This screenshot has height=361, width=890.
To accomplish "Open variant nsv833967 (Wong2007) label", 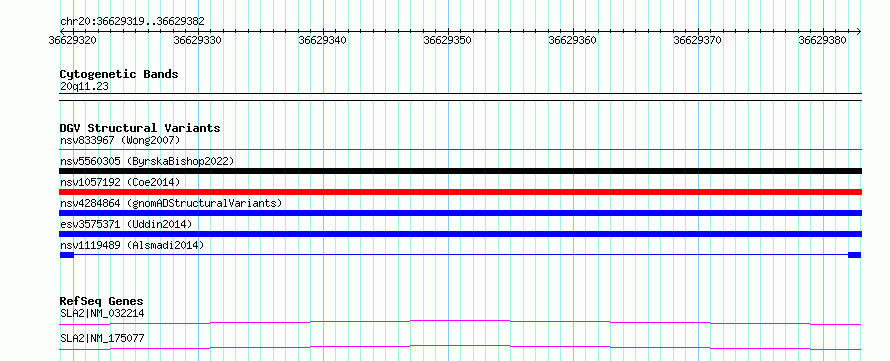I will click(120, 140).
